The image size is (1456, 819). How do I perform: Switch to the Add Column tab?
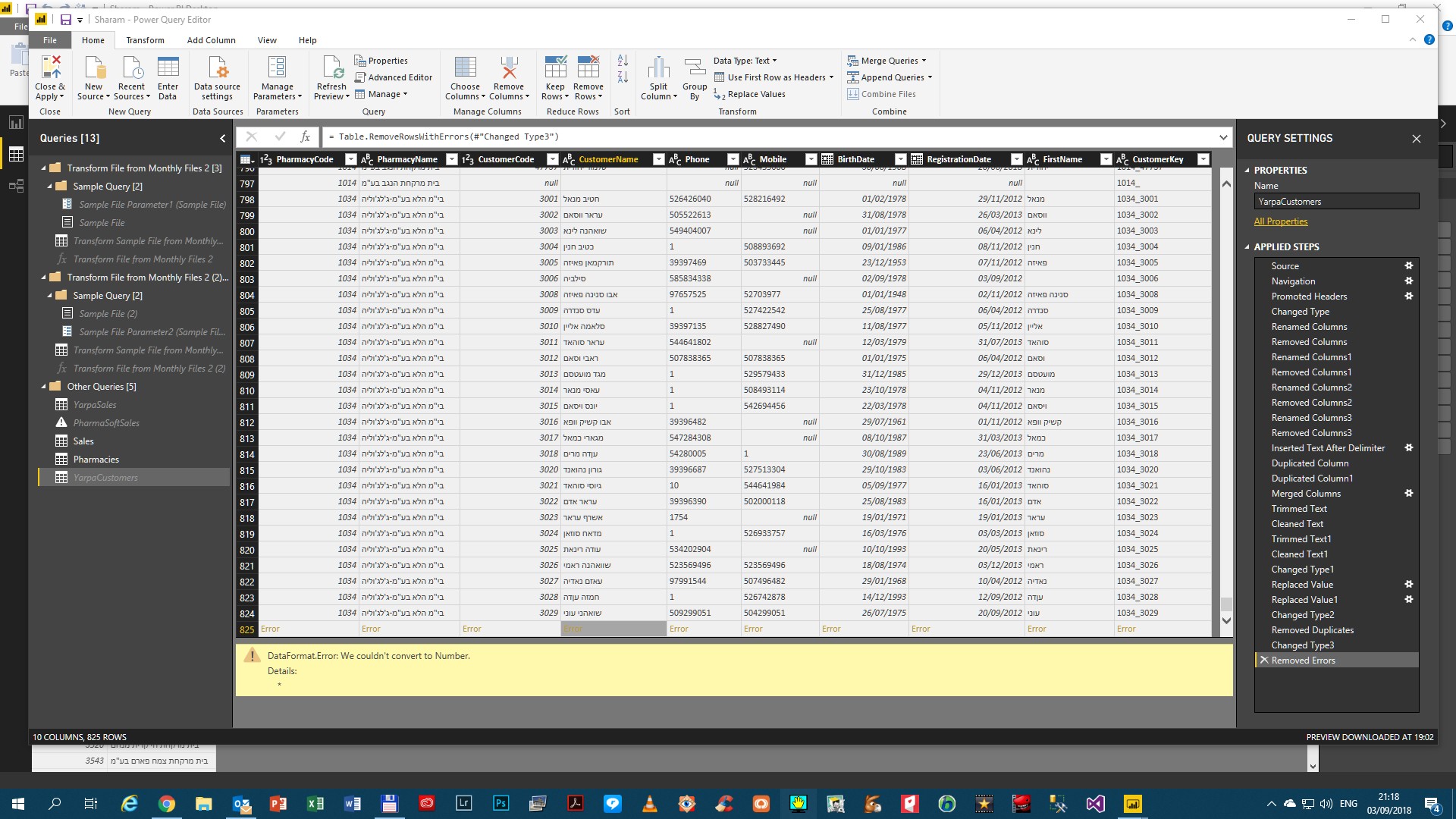211,40
